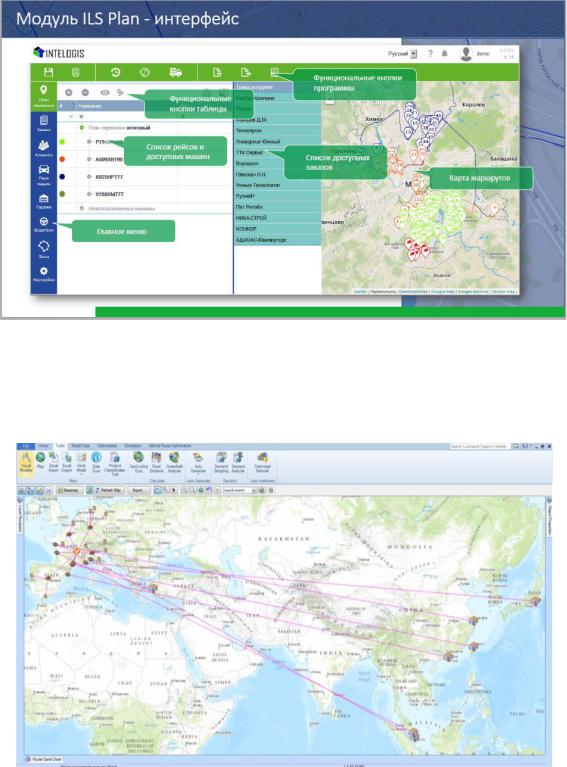Image resolution: width=567 pixels, height=767 pixels.
Task: Open the Verify Model dropdown button
Action: [x=82, y=463]
